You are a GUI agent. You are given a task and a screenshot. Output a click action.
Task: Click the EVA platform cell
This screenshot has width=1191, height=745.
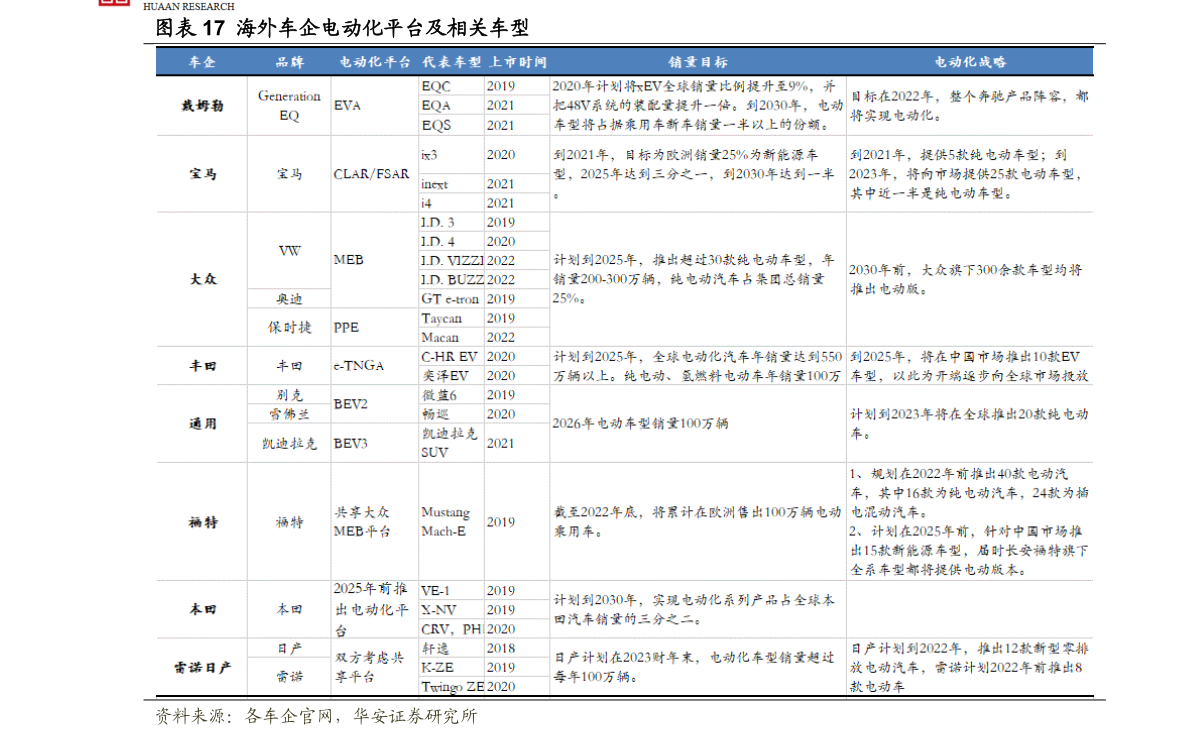click(x=347, y=106)
